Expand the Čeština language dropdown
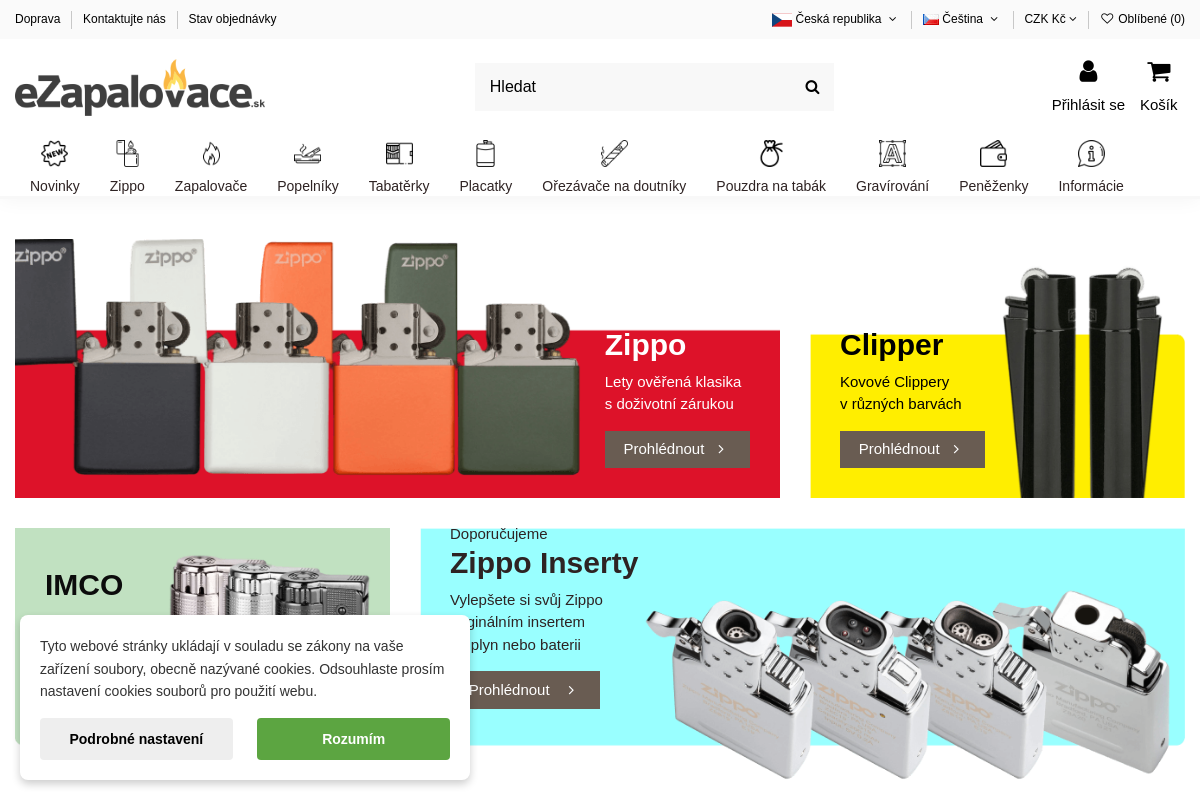This screenshot has width=1200, height=800. (x=960, y=19)
